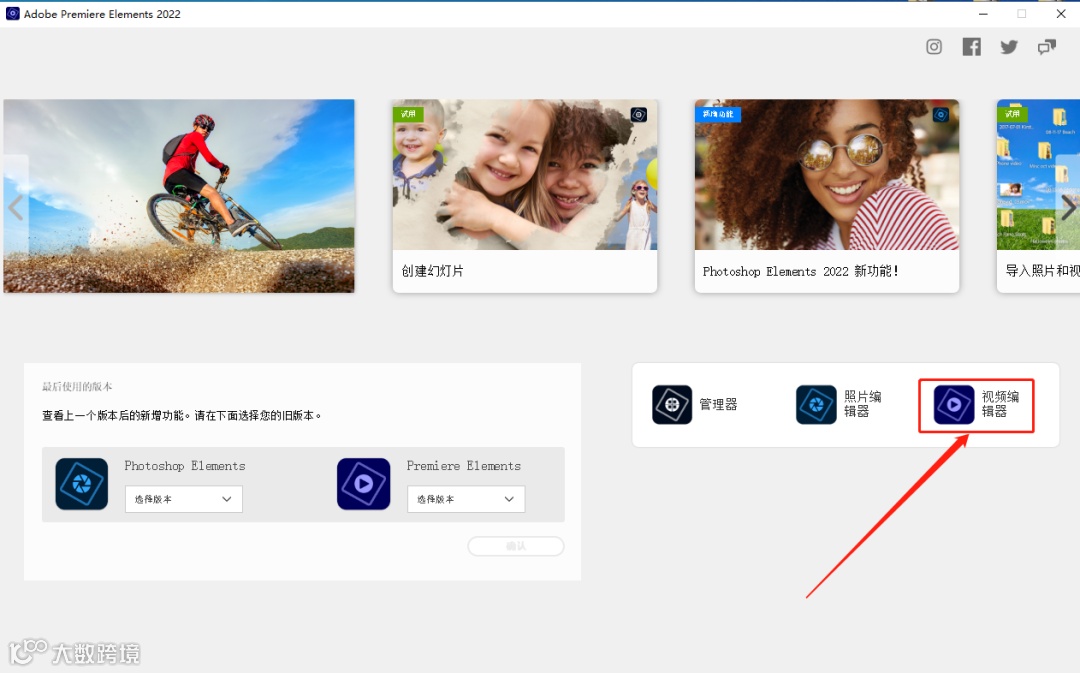The width and height of the screenshot is (1080, 673).
Task: Open the Twitter social link icon
Action: pos(1009,47)
